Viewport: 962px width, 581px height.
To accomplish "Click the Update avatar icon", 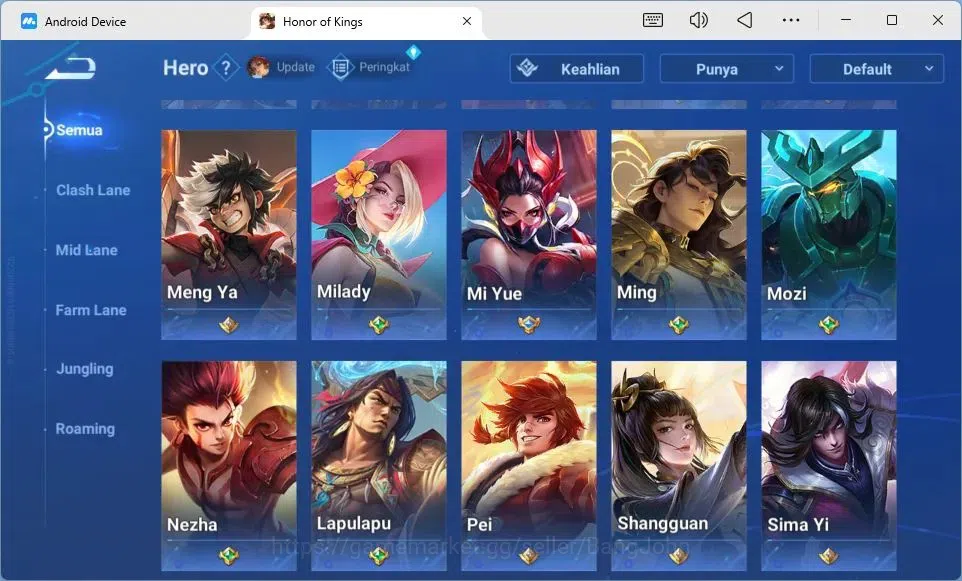I will [258, 67].
